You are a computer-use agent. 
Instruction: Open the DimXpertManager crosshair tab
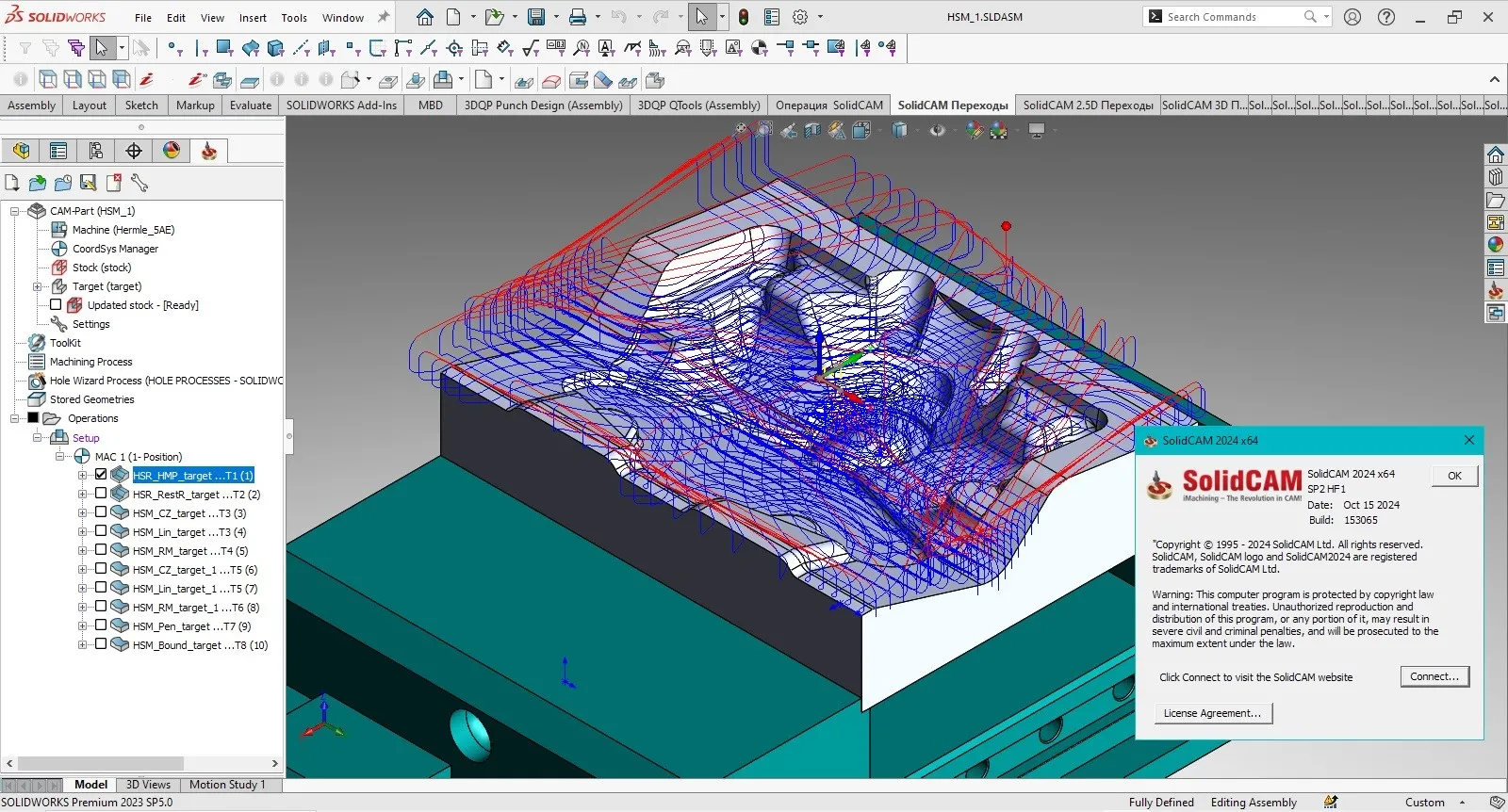coord(134,151)
